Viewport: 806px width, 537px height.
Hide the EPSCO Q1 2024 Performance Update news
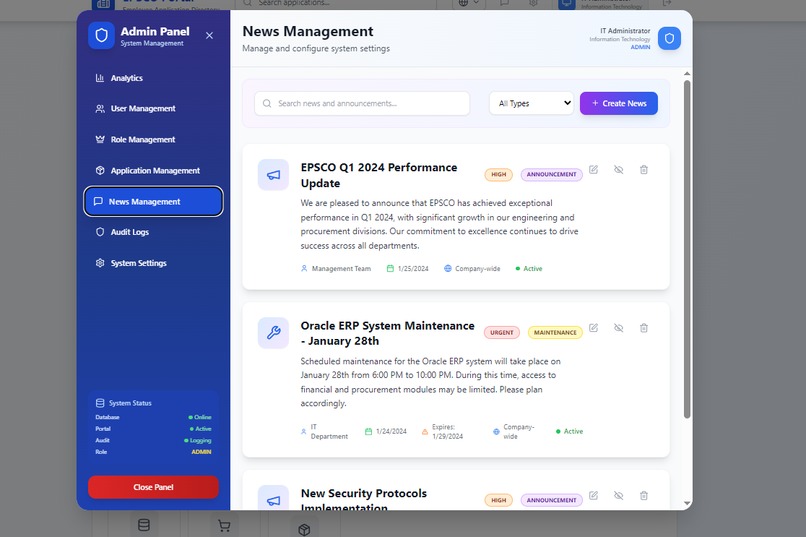618,170
